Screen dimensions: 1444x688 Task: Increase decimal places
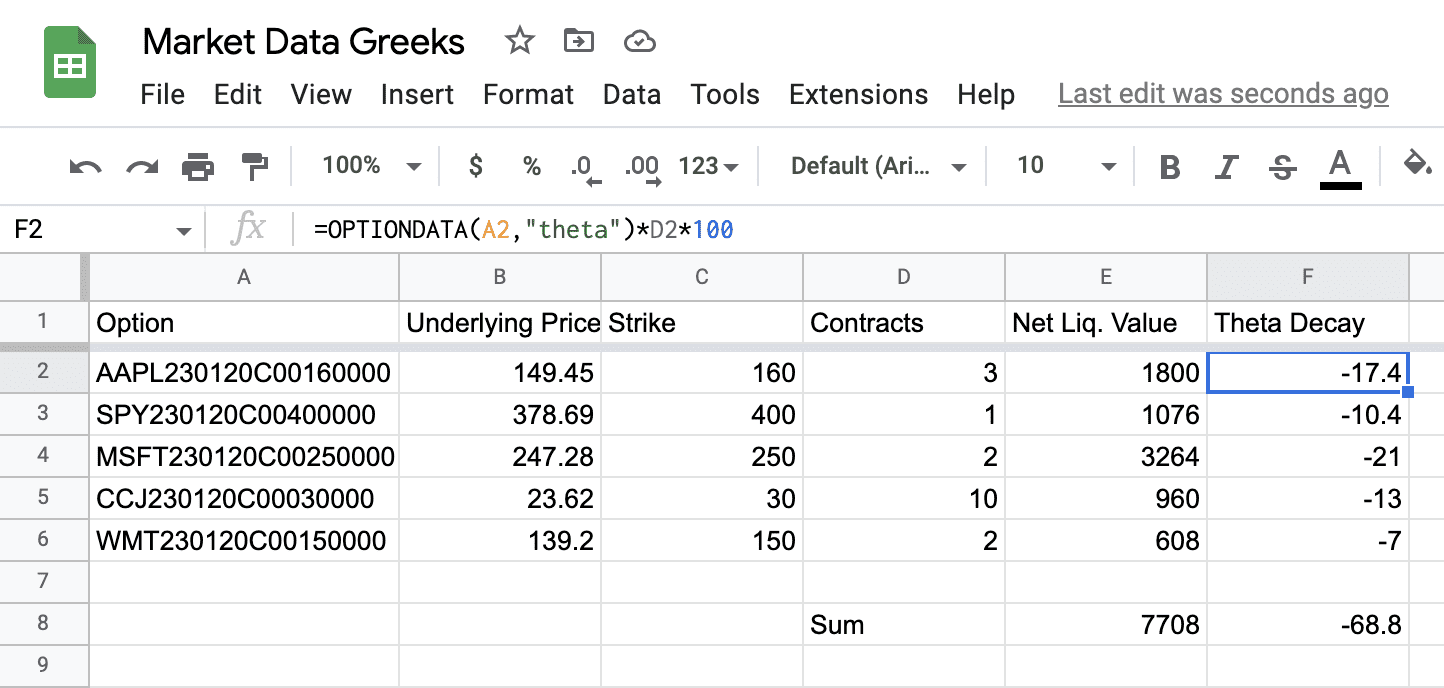tap(642, 168)
